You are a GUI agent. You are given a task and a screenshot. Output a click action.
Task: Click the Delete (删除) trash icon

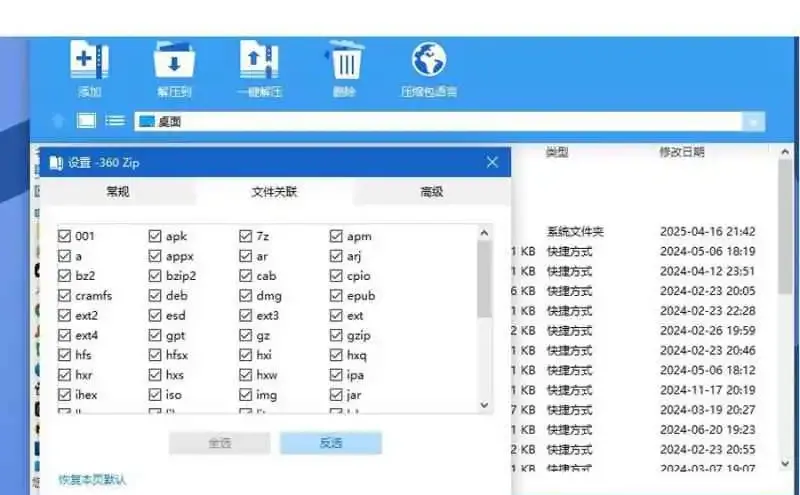344,60
